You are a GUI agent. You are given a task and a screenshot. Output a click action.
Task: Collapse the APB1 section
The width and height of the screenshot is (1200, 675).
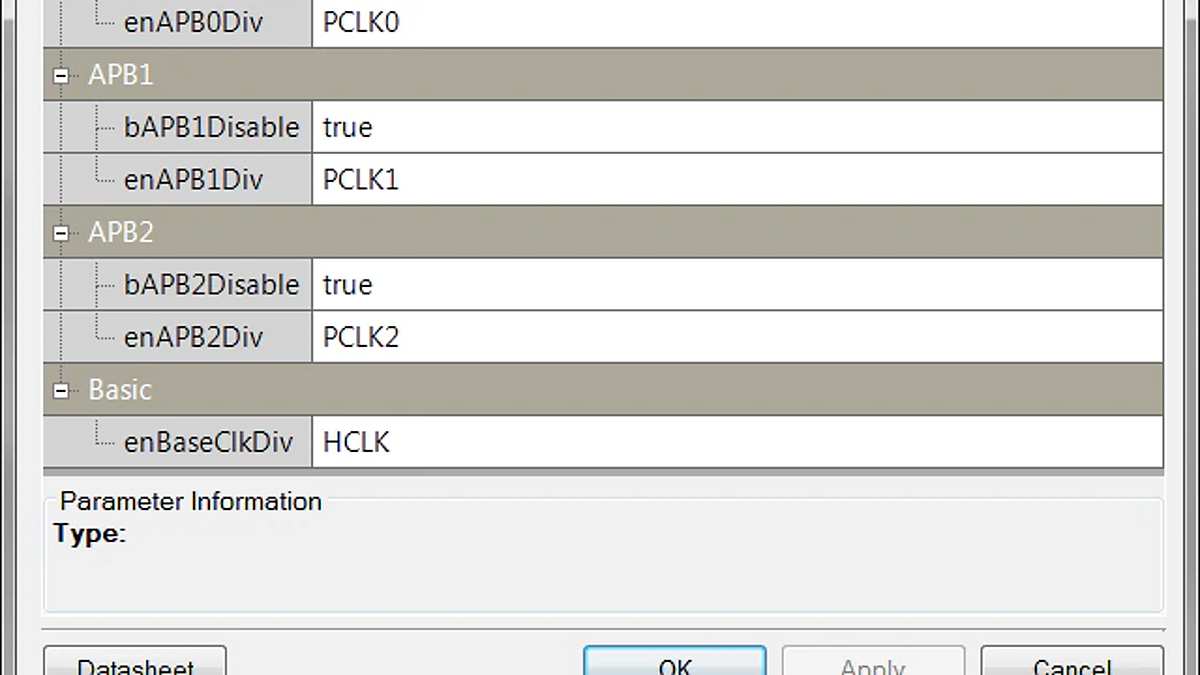[x=60, y=74]
